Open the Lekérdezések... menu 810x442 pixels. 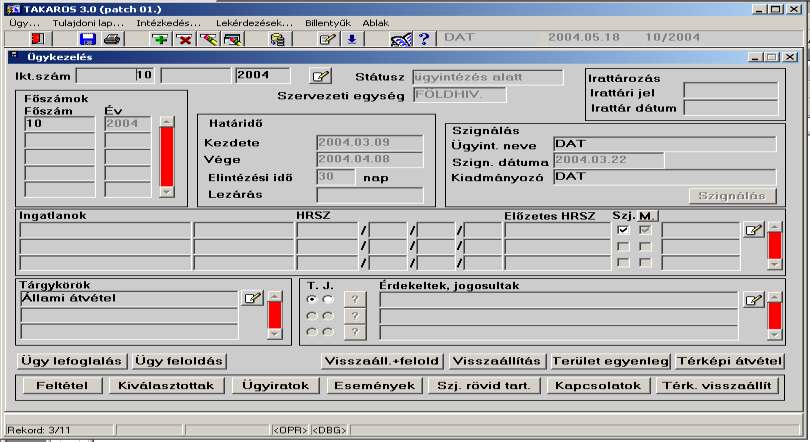[x=254, y=23]
